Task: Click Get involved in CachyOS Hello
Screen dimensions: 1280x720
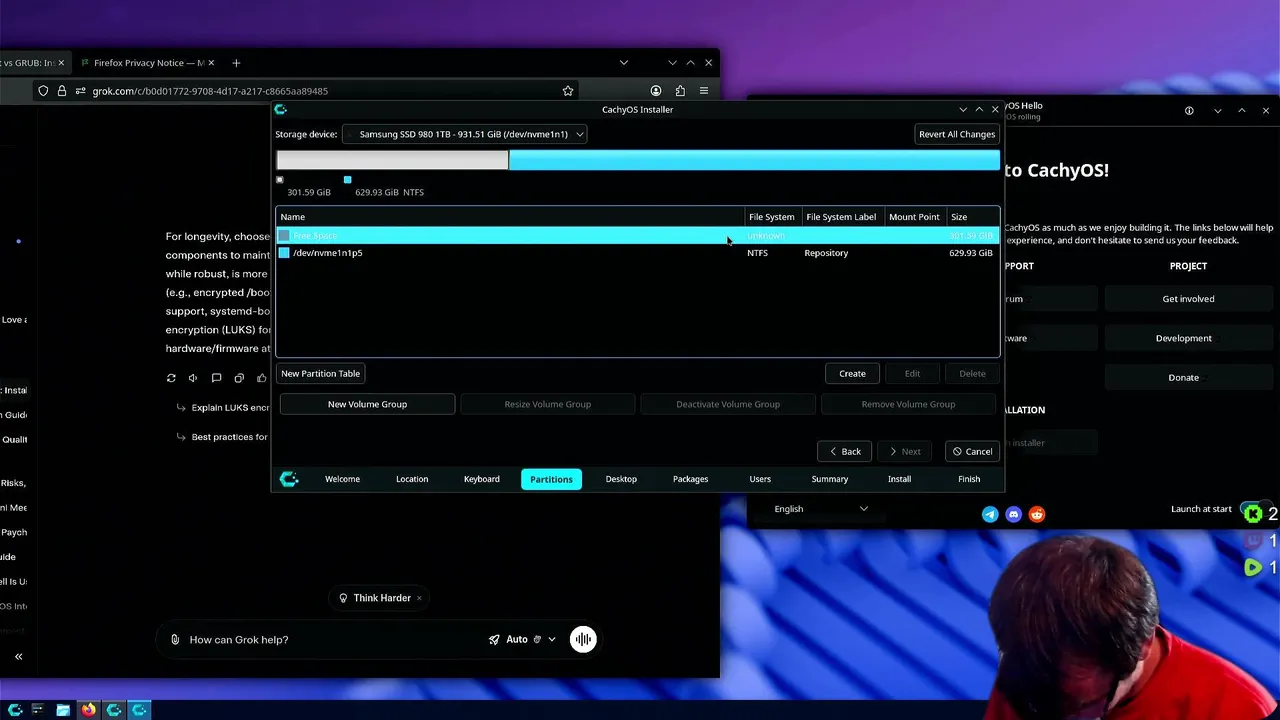Action: (x=1188, y=299)
